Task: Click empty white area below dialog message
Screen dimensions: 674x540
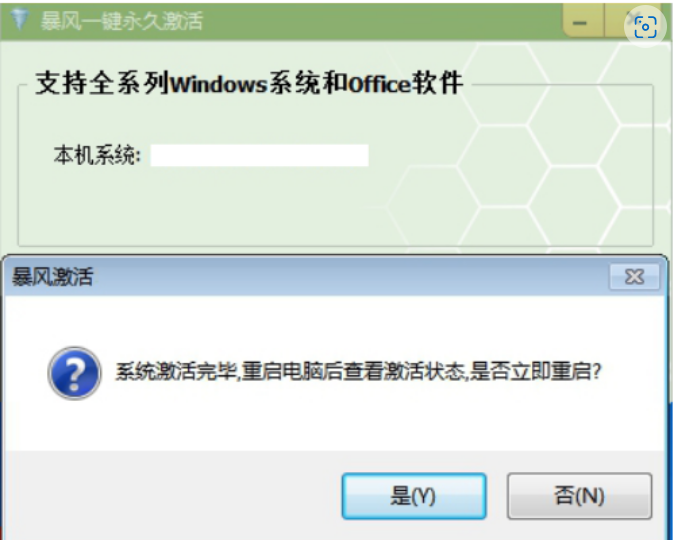Action: (x=335, y=421)
